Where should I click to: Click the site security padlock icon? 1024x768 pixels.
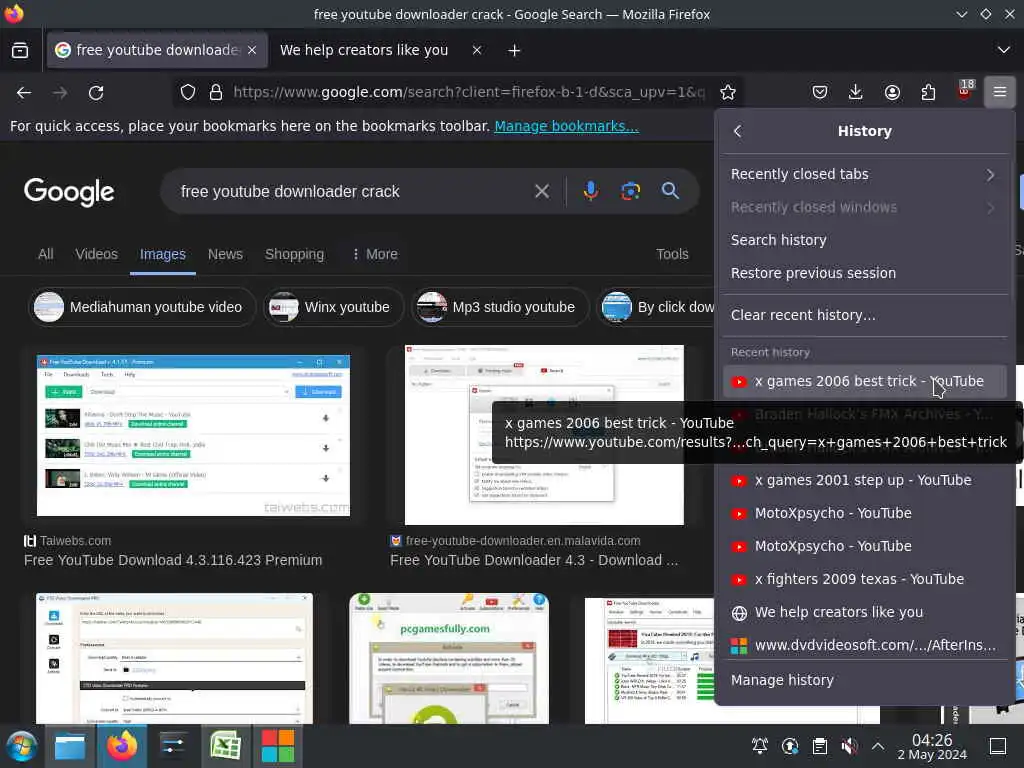[216, 92]
